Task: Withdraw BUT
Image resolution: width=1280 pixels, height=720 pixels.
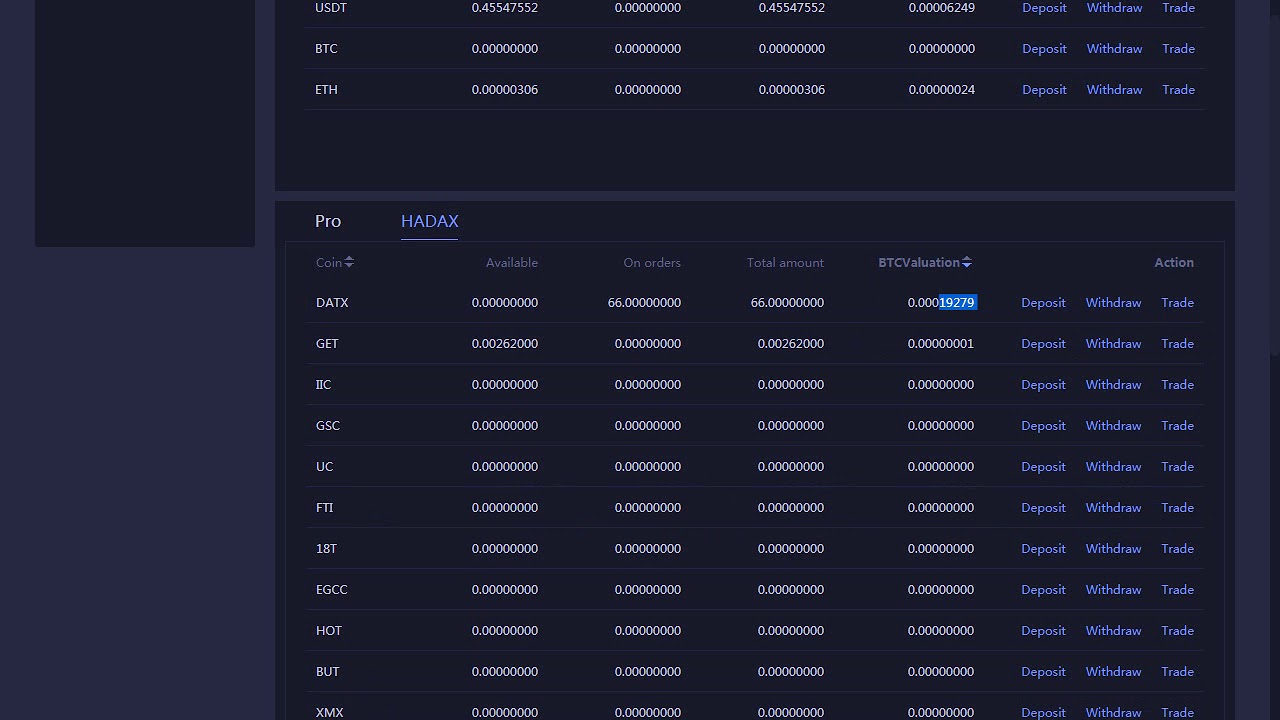Action: [1113, 671]
